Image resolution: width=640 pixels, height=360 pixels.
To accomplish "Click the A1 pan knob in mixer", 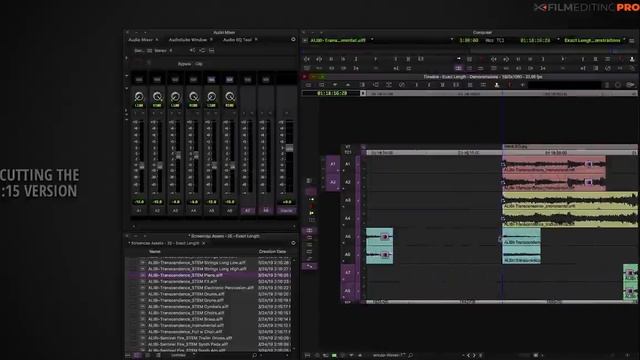I will tap(139, 97).
